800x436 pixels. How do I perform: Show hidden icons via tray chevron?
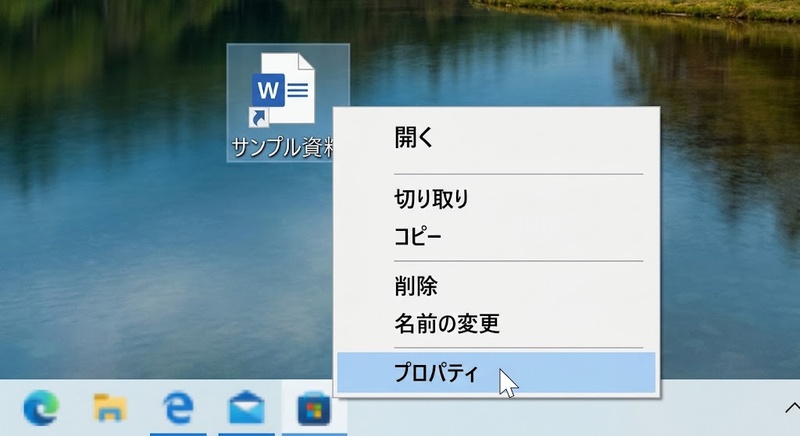click(x=792, y=407)
